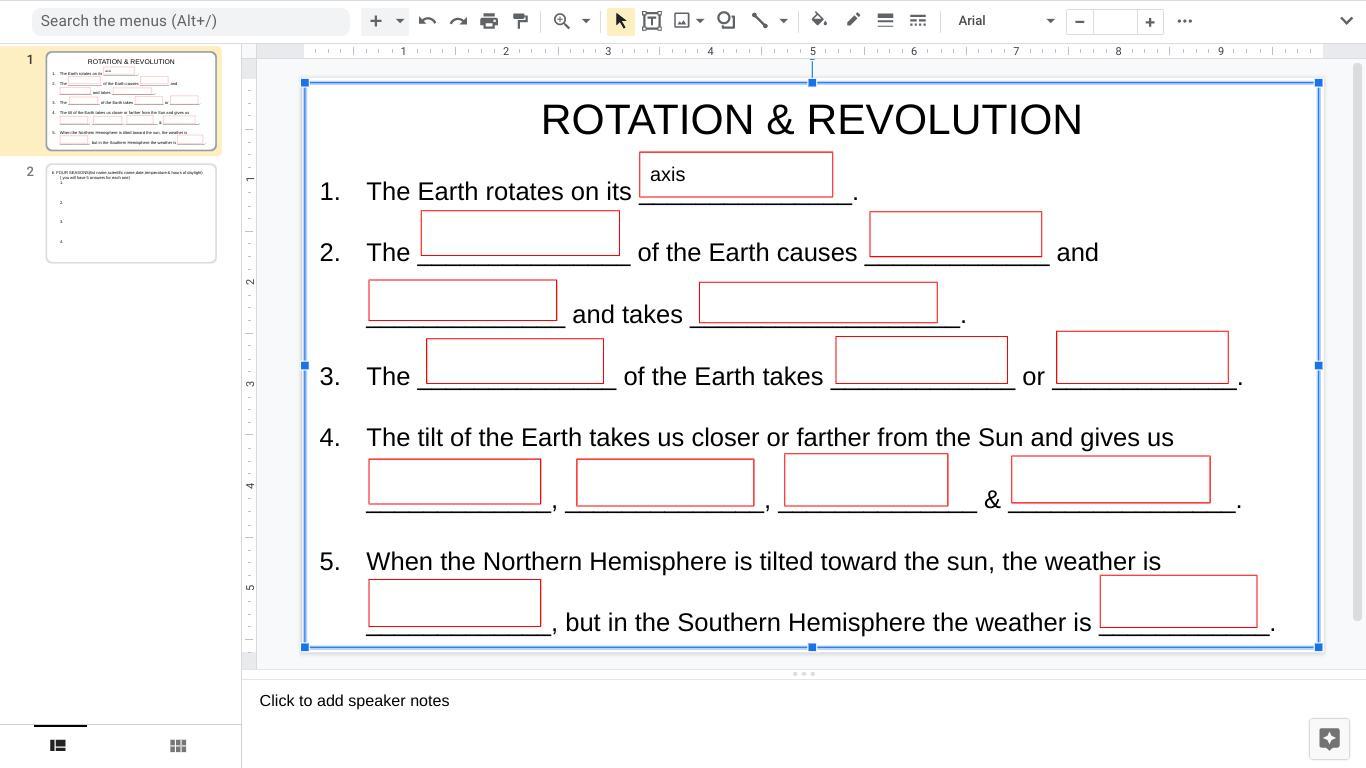Screen dimensions: 1366x768
Task: Click the Border color pencil icon
Action: pos(853,21)
